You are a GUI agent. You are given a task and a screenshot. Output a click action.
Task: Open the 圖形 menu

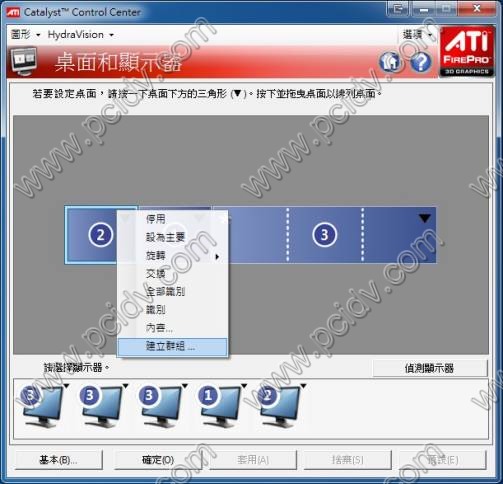(x=26, y=34)
